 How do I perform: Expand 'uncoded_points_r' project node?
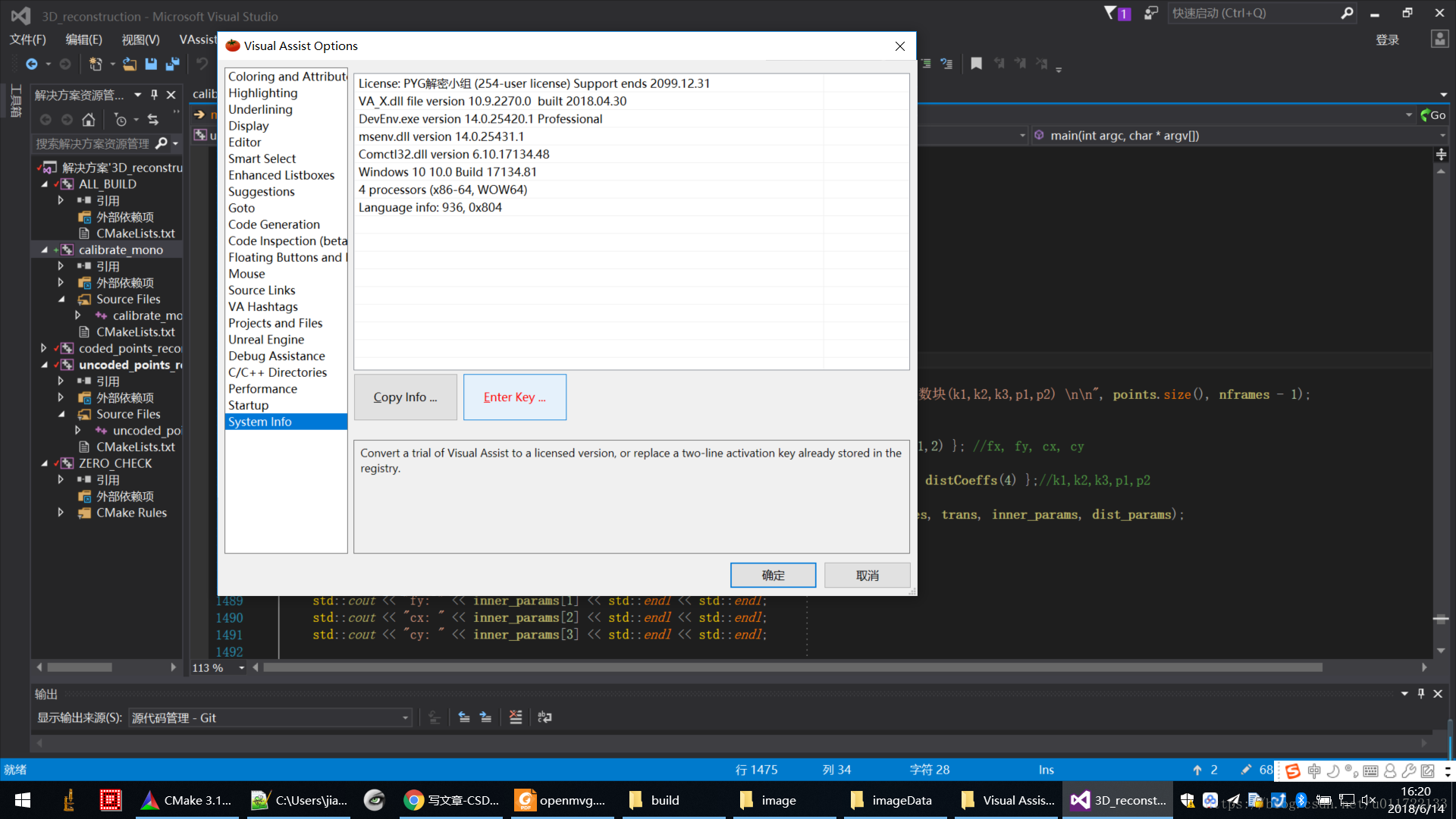pos(44,364)
